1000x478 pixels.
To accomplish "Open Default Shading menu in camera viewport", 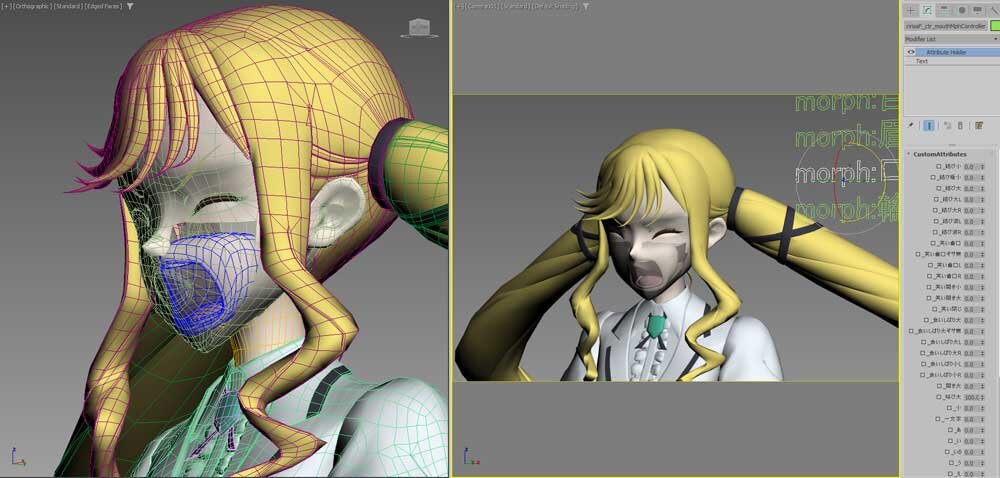I will pyautogui.click(x=556, y=6).
